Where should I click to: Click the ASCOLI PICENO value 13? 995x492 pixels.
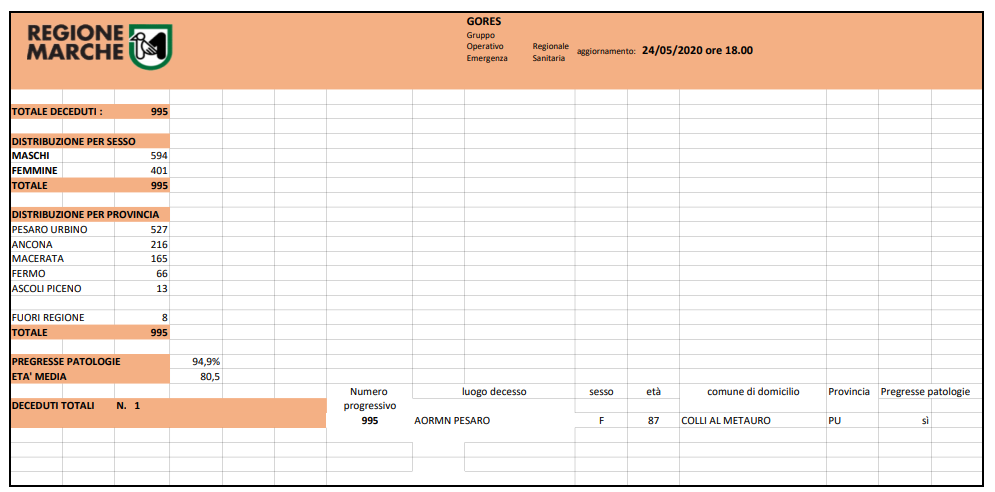[162, 288]
